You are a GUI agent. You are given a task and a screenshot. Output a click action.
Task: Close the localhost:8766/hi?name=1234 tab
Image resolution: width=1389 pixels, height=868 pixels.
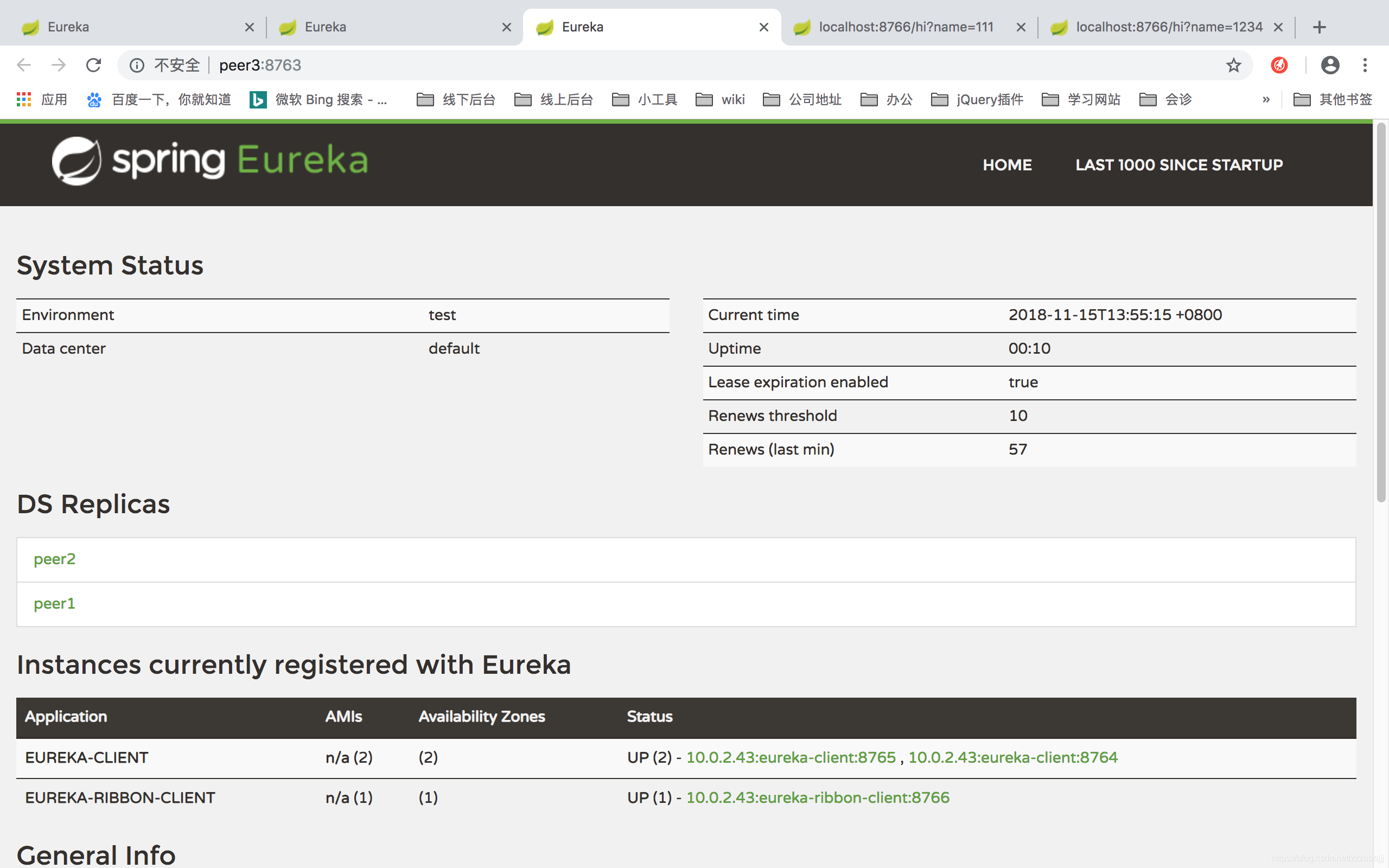click(x=1278, y=27)
